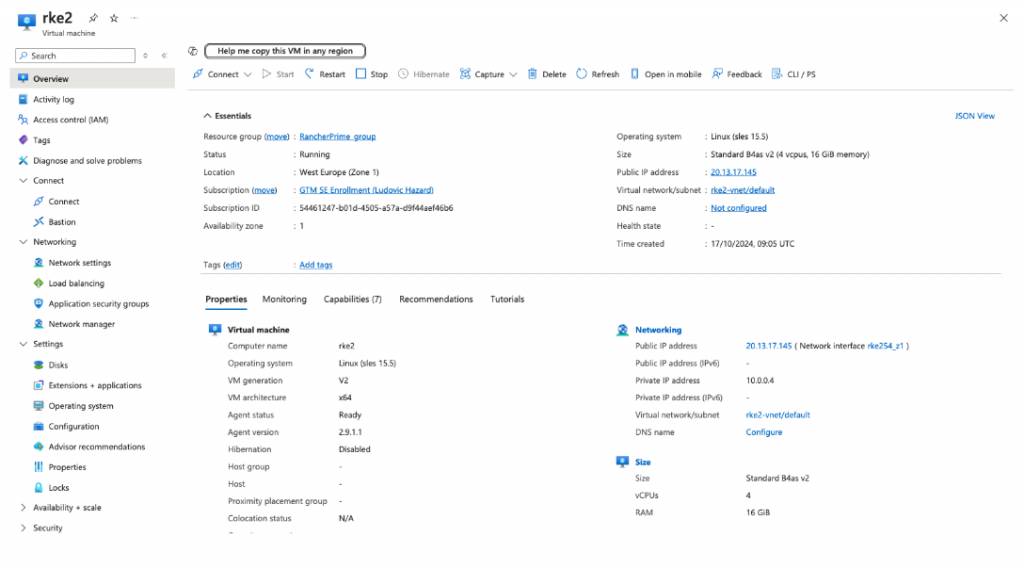The width and height of the screenshot is (1024, 568).
Task: Open the CLI / PS option
Action: click(x=794, y=74)
